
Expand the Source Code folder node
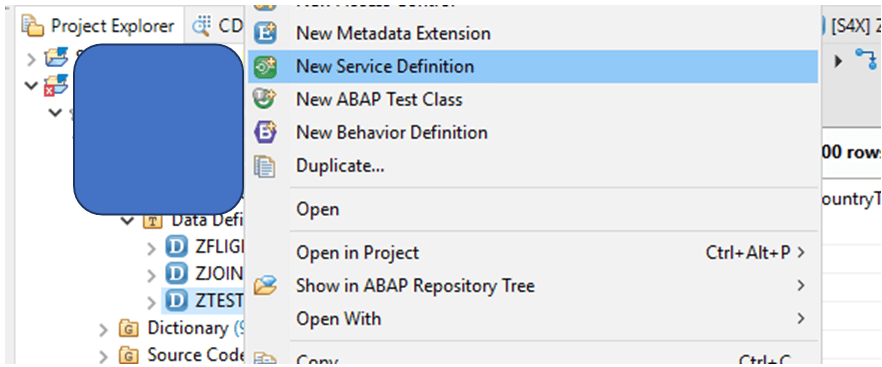click(104, 356)
